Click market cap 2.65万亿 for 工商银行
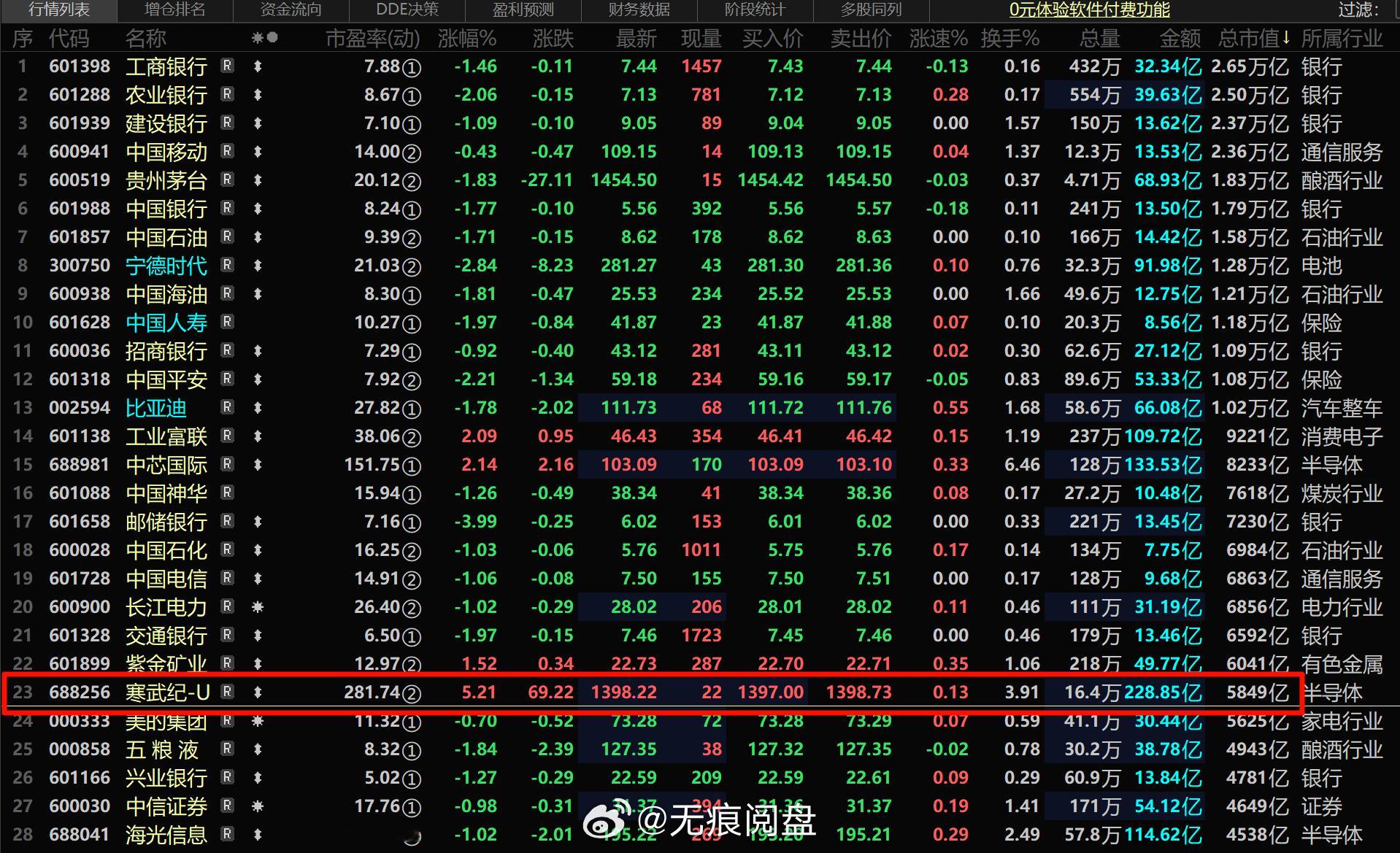The image size is (1400, 853). tap(1250, 66)
